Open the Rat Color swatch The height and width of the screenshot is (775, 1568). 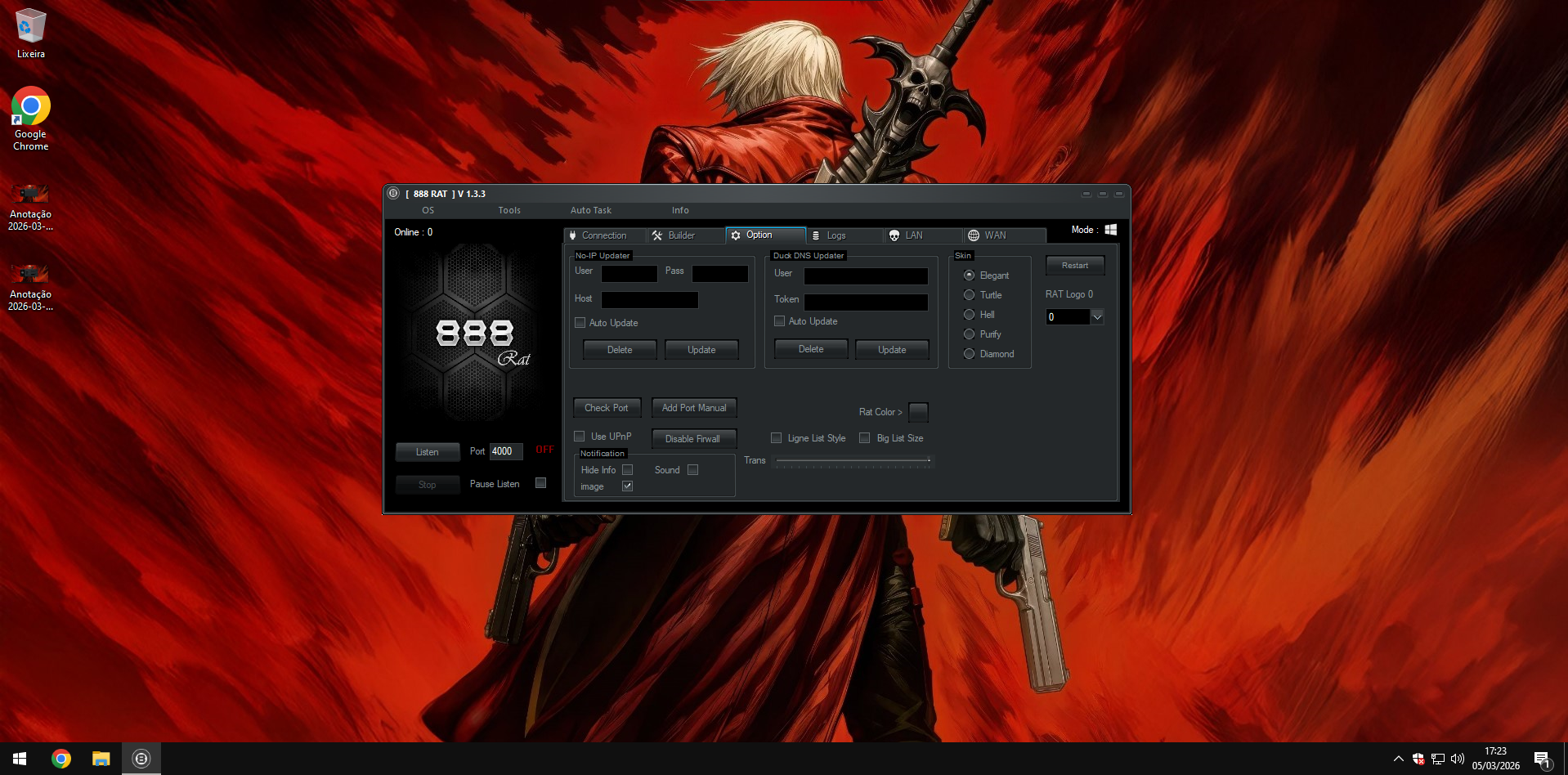click(x=919, y=412)
